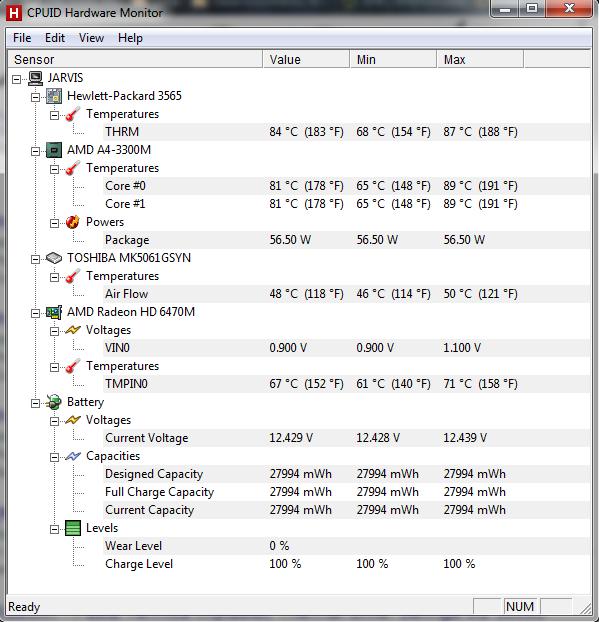The image size is (599, 622).
Task: Click the Air Flow min value 46 °C
Action: coord(393,294)
